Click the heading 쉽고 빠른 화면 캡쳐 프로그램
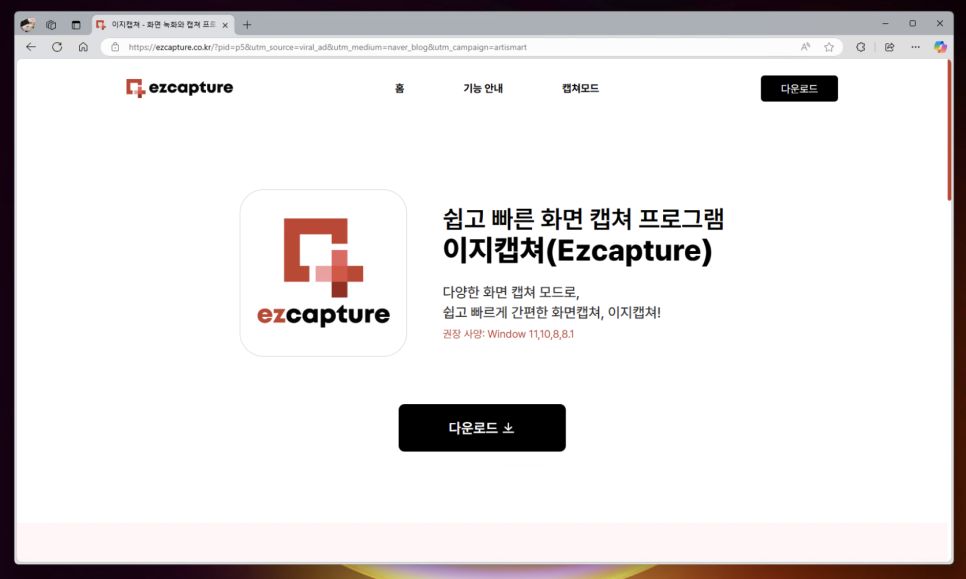 pos(583,219)
